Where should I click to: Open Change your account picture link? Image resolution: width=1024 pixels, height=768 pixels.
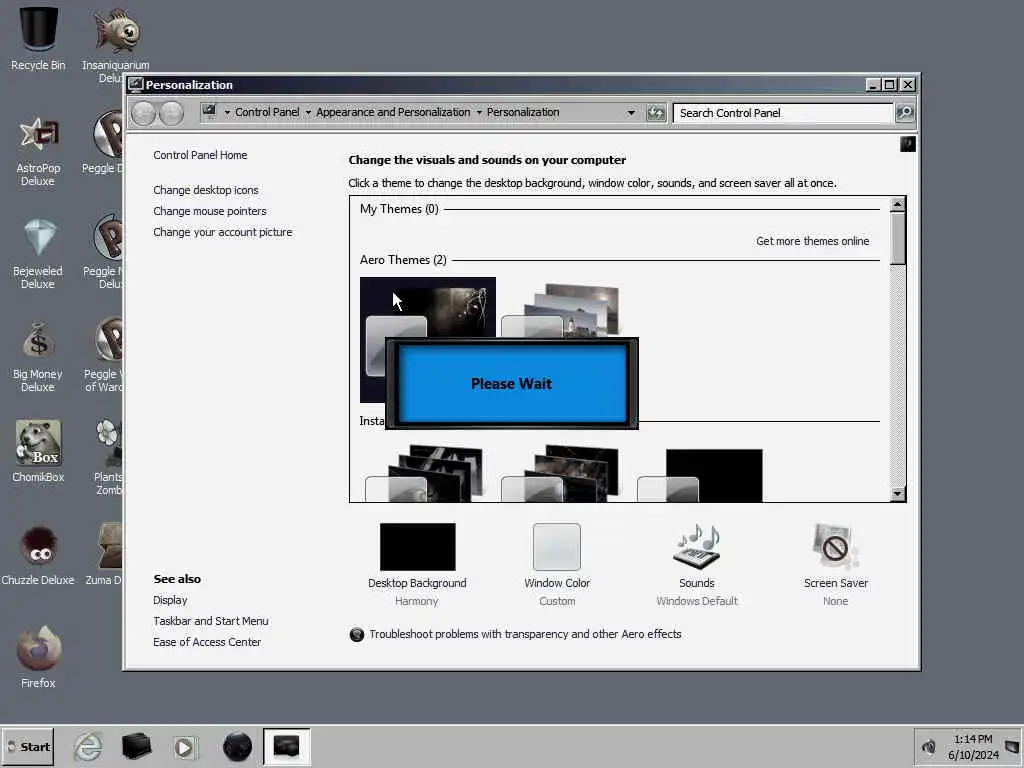[223, 232]
